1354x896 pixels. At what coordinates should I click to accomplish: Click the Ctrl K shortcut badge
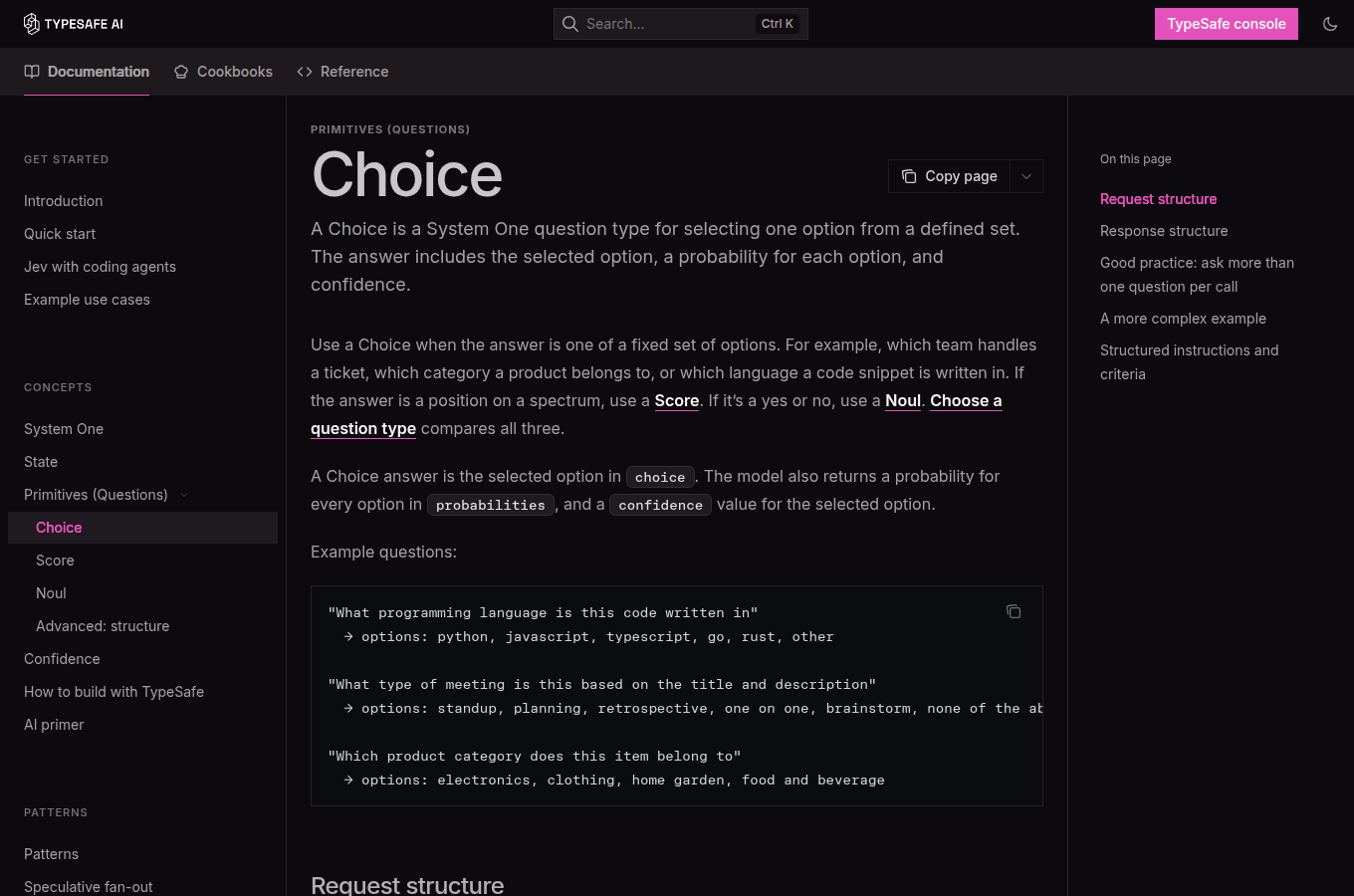[778, 24]
